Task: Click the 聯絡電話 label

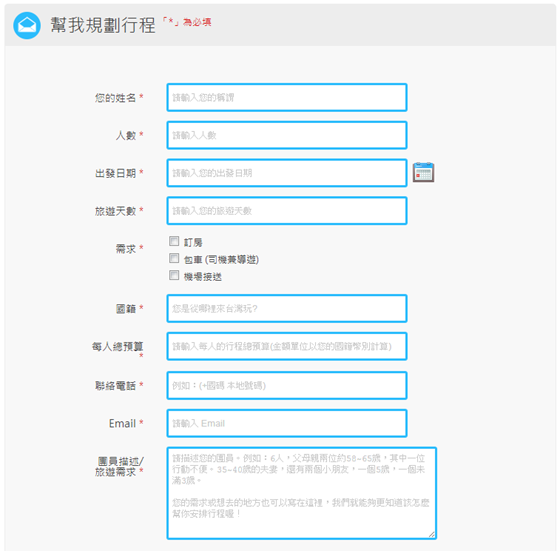Action: (x=115, y=386)
